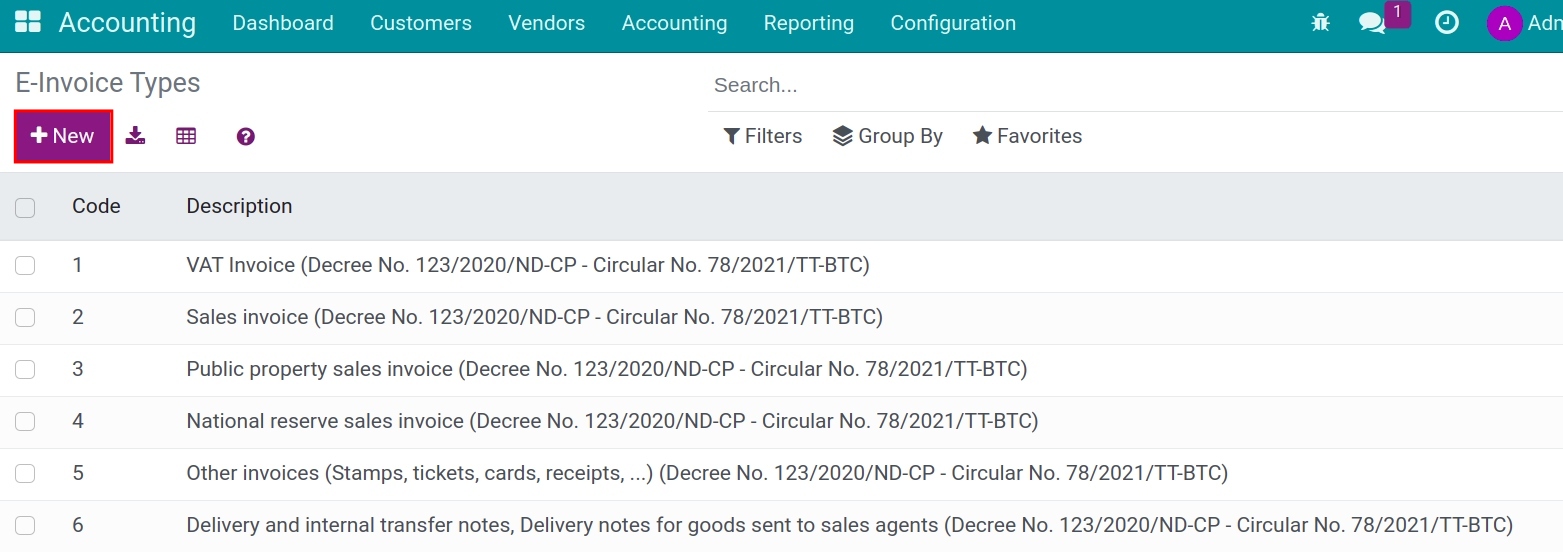This screenshot has width=1563, height=552.
Task: Open the Accounting menu item
Action: click(675, 23)
